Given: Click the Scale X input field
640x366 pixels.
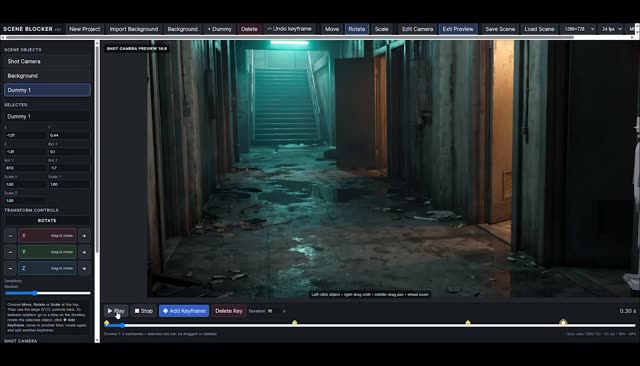Looking at the screenshot, I should (25, 184).
